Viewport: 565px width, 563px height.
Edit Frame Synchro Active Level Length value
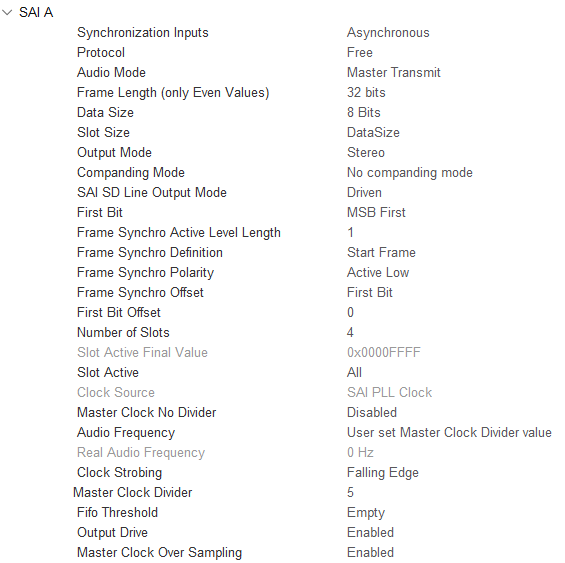[x=350, y=232]
